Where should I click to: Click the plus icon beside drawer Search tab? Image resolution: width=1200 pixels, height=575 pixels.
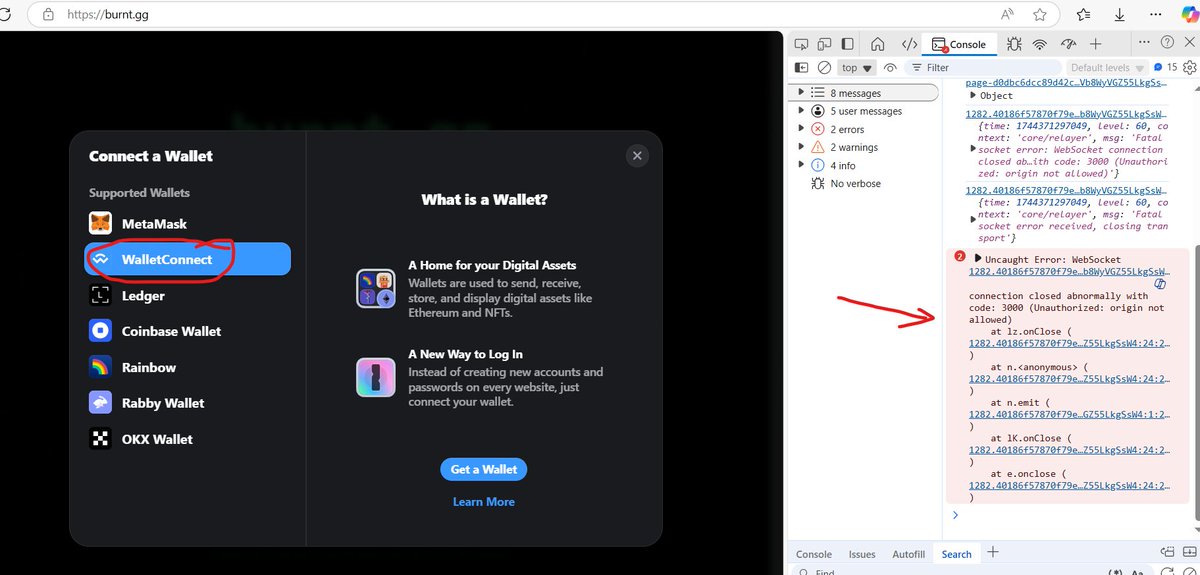pos(992,552)
